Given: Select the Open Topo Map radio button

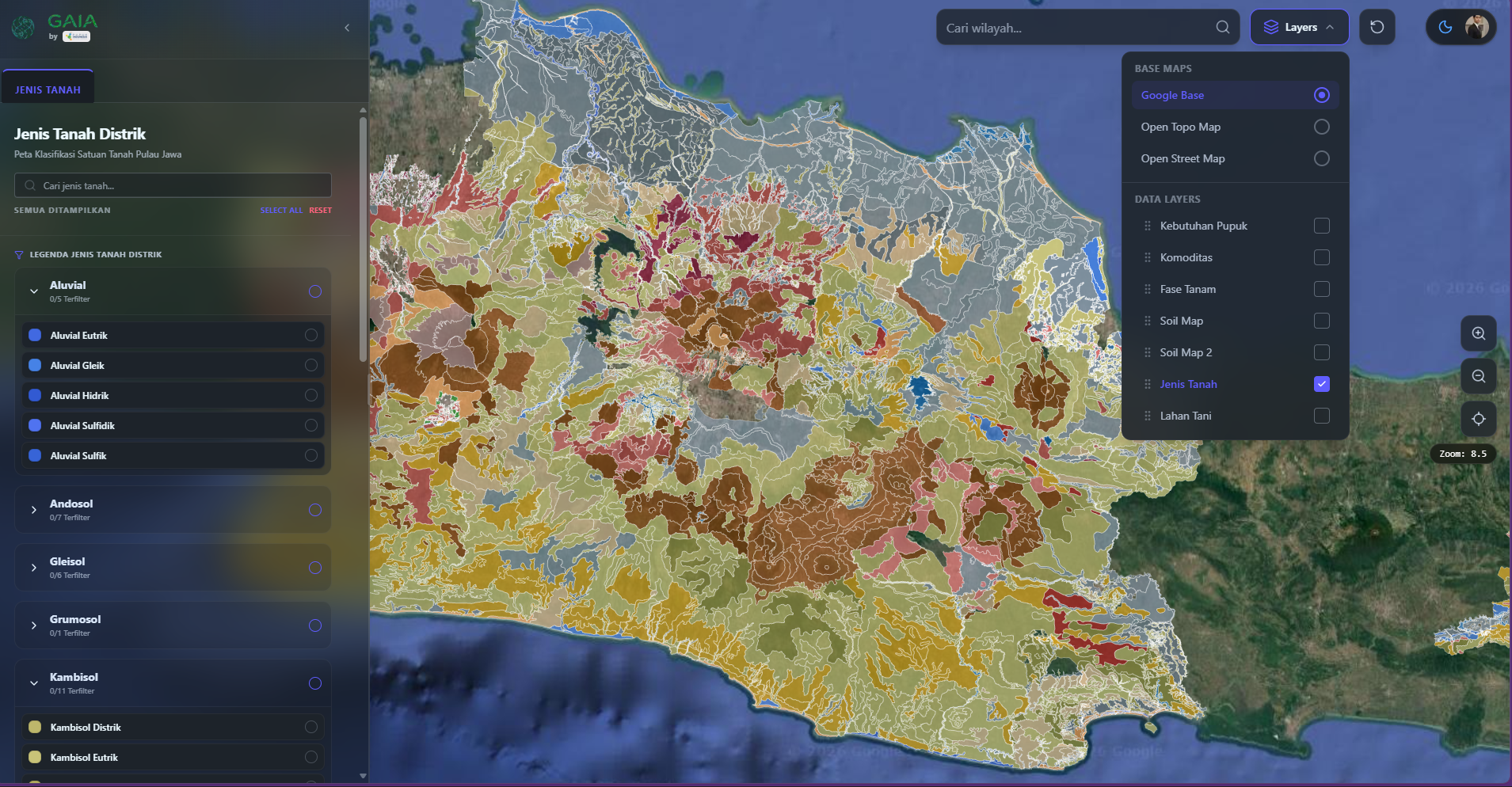Looking at the screenshot, I should click(x=1321, y=127).
